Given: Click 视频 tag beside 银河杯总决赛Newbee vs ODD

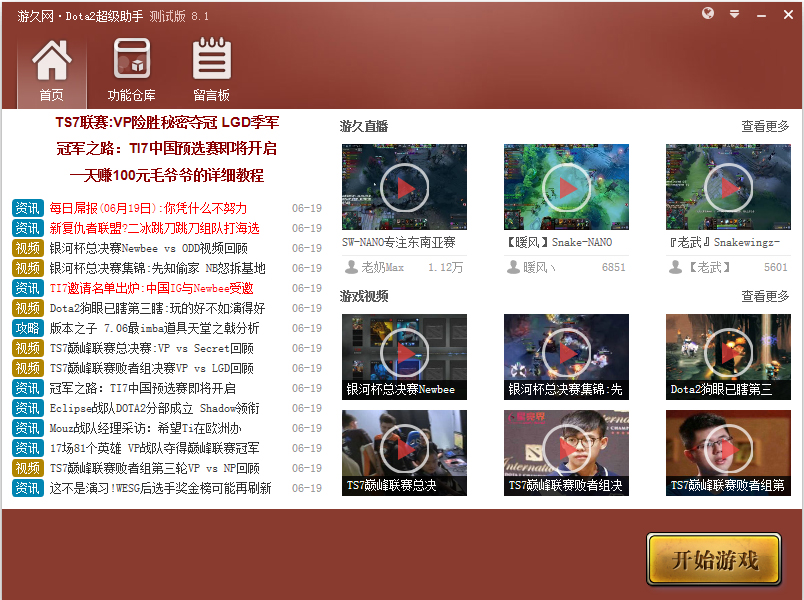Looking at the screenshot, I should coord(28,248).
